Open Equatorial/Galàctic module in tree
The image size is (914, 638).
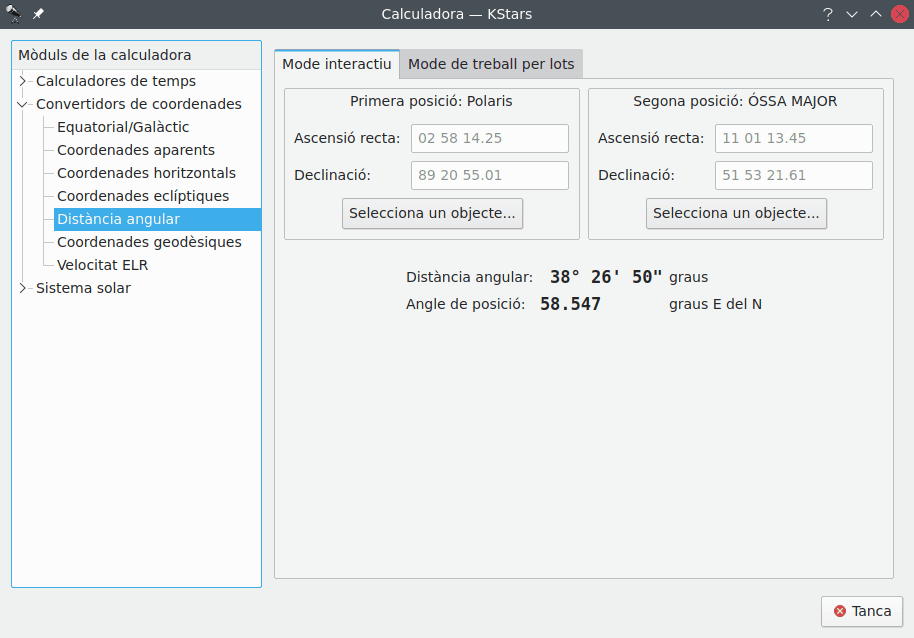123,127
